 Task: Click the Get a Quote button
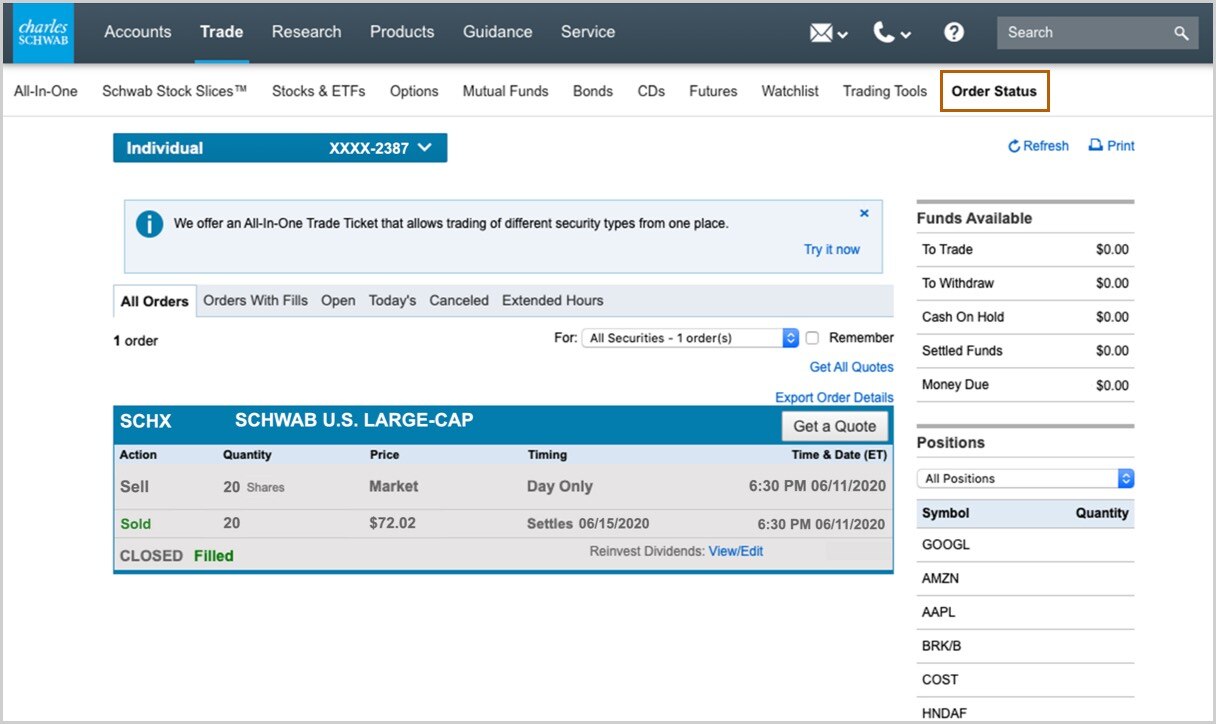pos(835,426)
